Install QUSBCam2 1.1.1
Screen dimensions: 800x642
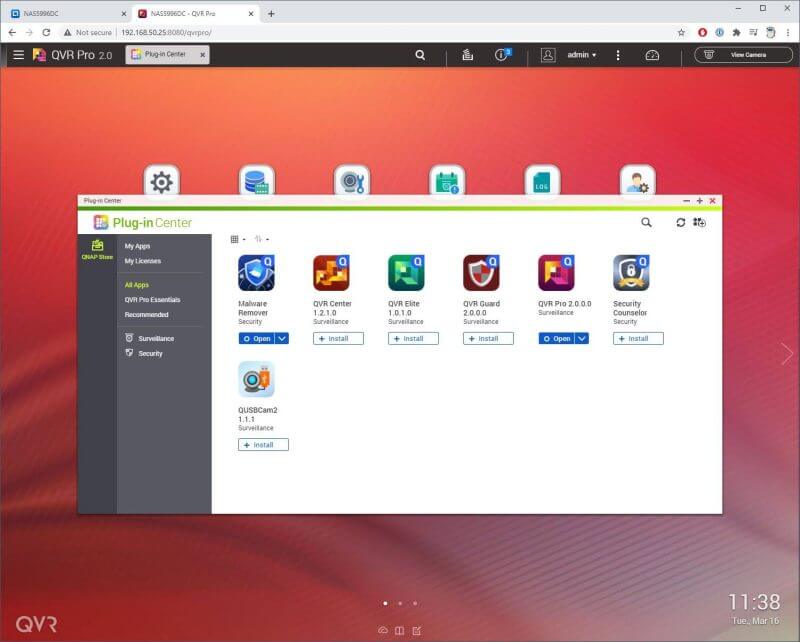coord(263,445)
